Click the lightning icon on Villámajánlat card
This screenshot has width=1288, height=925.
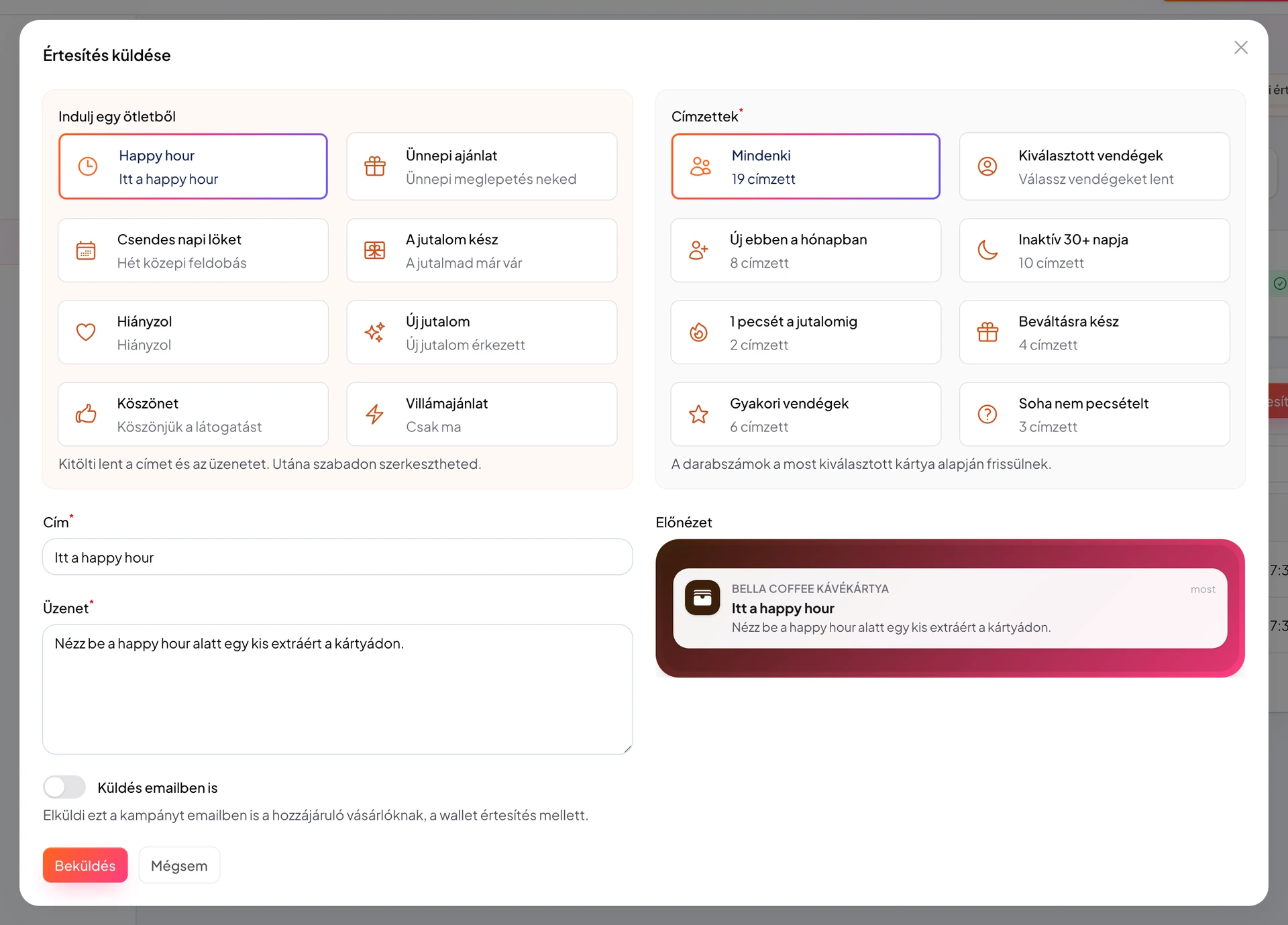(x=375, y=414)
